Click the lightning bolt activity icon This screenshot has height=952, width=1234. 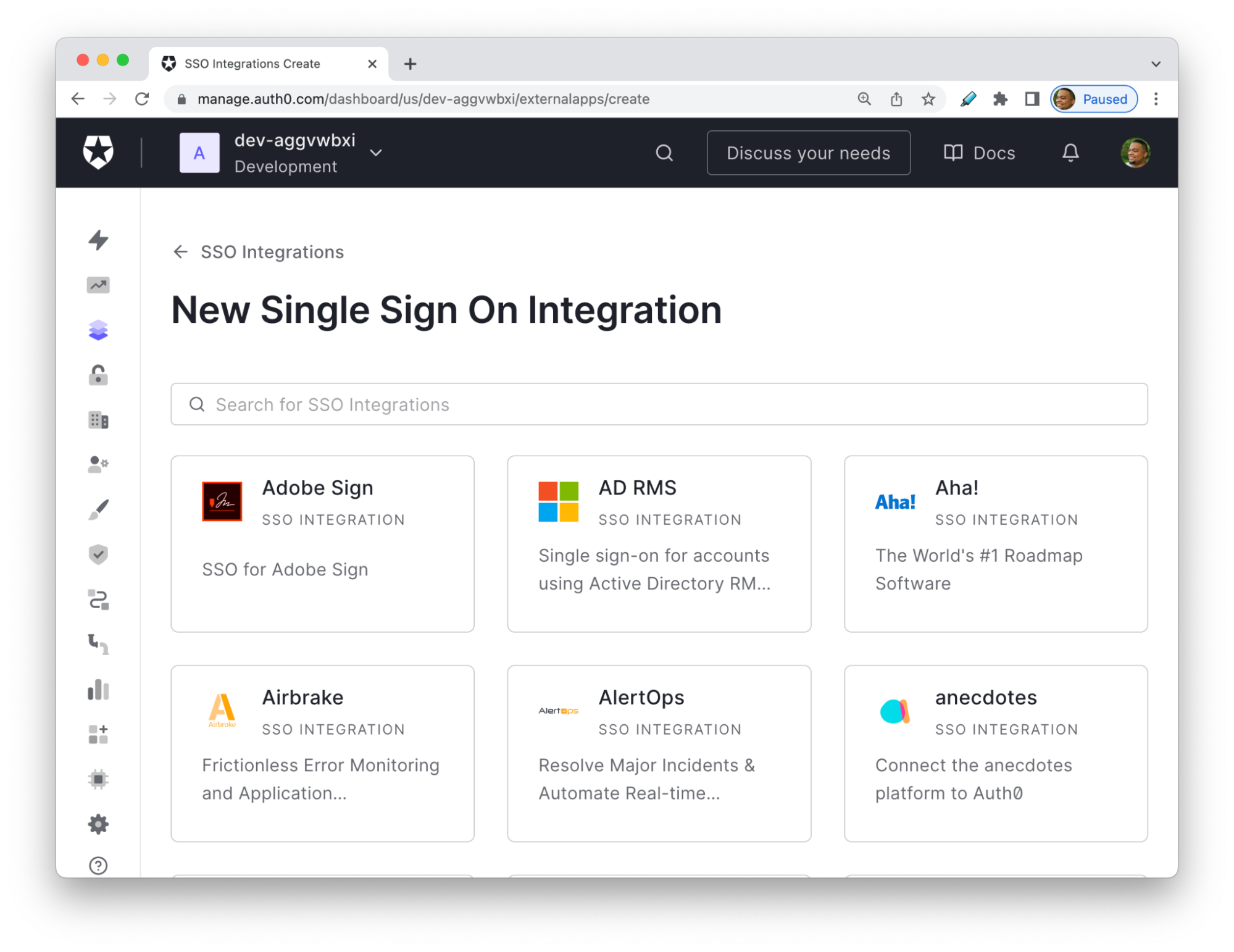point(98,240)
